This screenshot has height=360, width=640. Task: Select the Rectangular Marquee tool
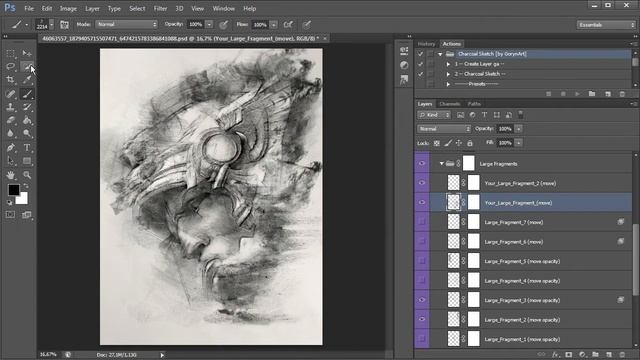pos(10,53)
